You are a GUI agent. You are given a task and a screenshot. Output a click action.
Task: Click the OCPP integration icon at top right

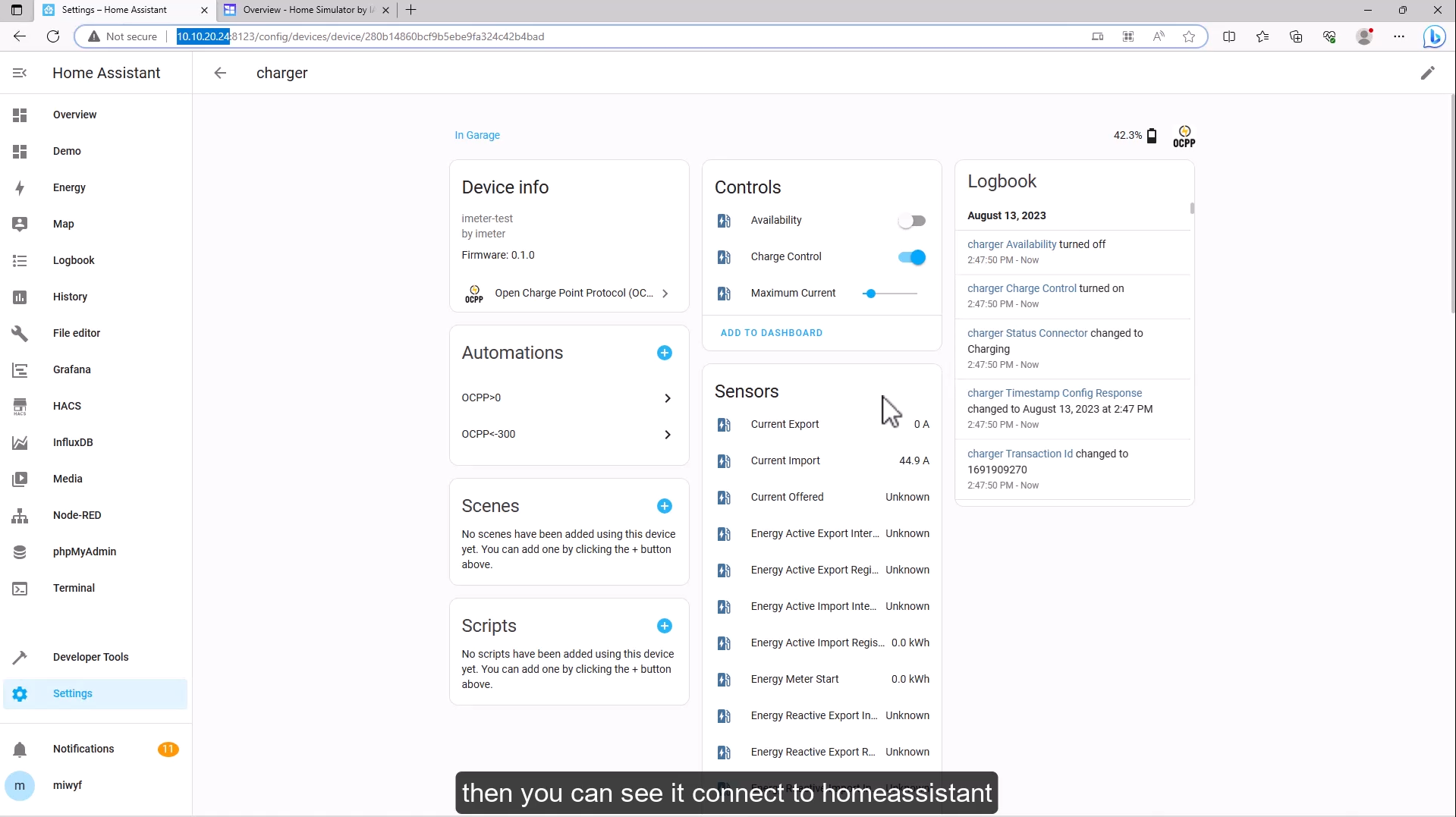pos(1184,137)
